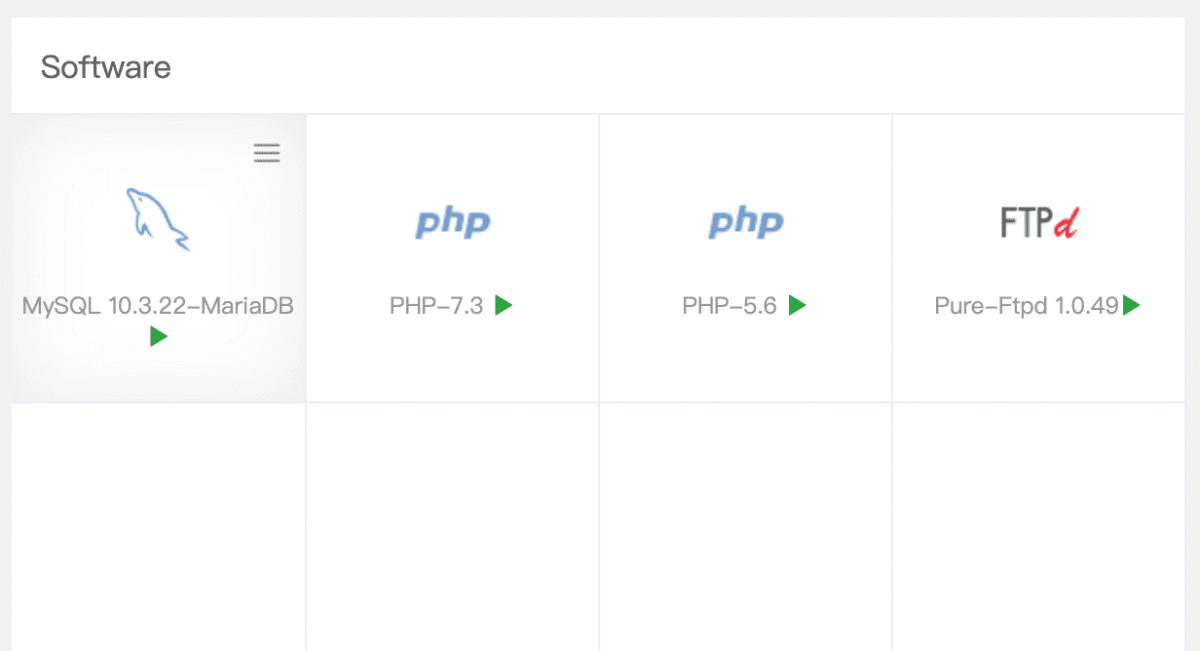
Task: Click the Software panel heading
Action: (x=106, y=67)
